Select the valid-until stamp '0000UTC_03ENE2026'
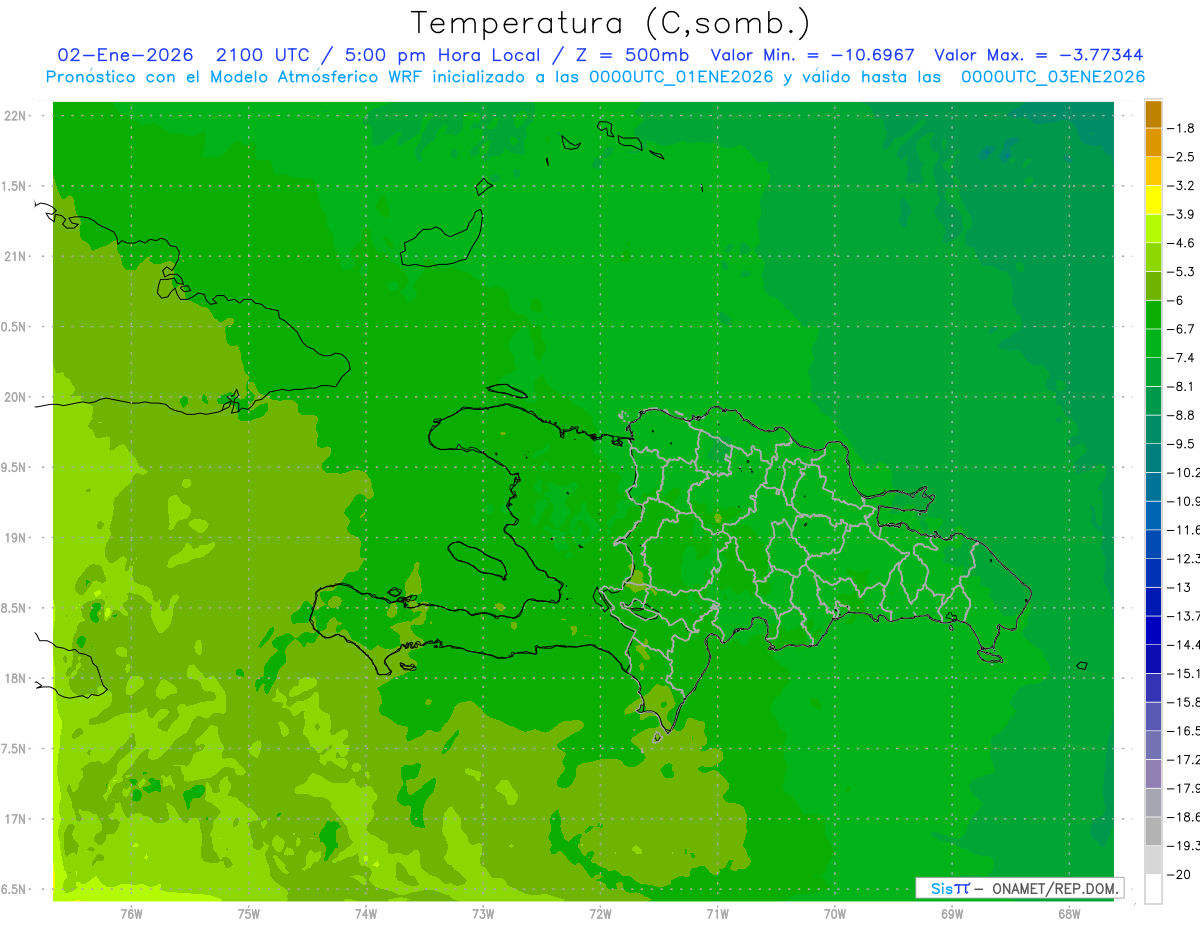 (x=1052, y=77)
